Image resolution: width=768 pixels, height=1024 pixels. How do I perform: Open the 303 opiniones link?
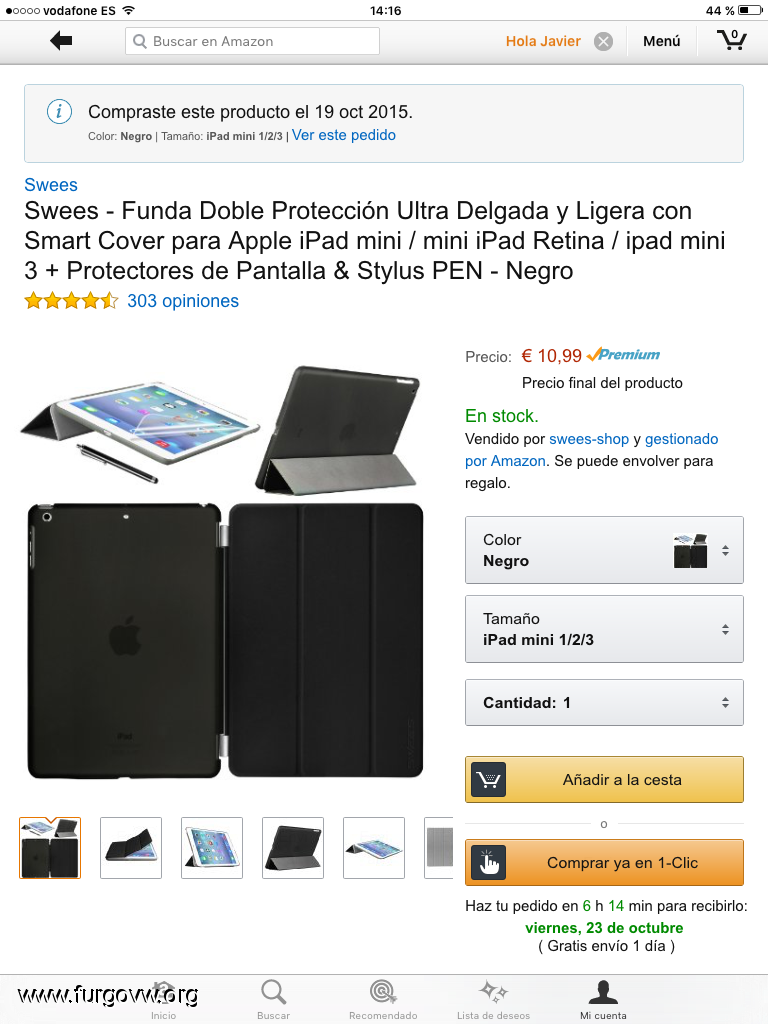183,301
